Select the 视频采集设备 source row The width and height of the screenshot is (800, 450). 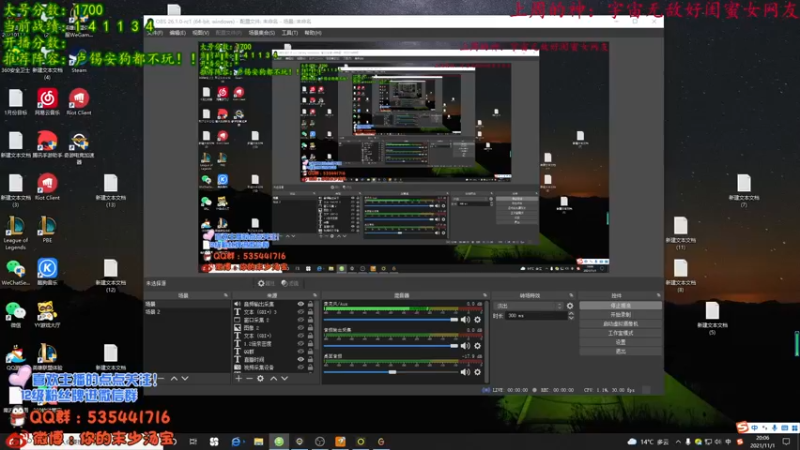pos(273,367)
